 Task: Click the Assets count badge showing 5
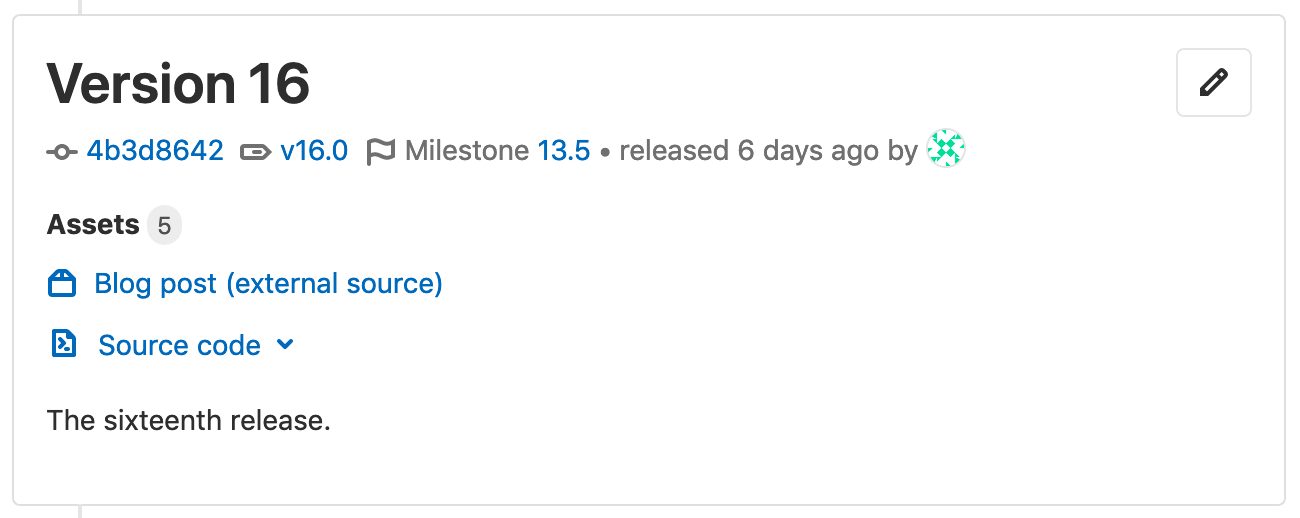(164, 225)
